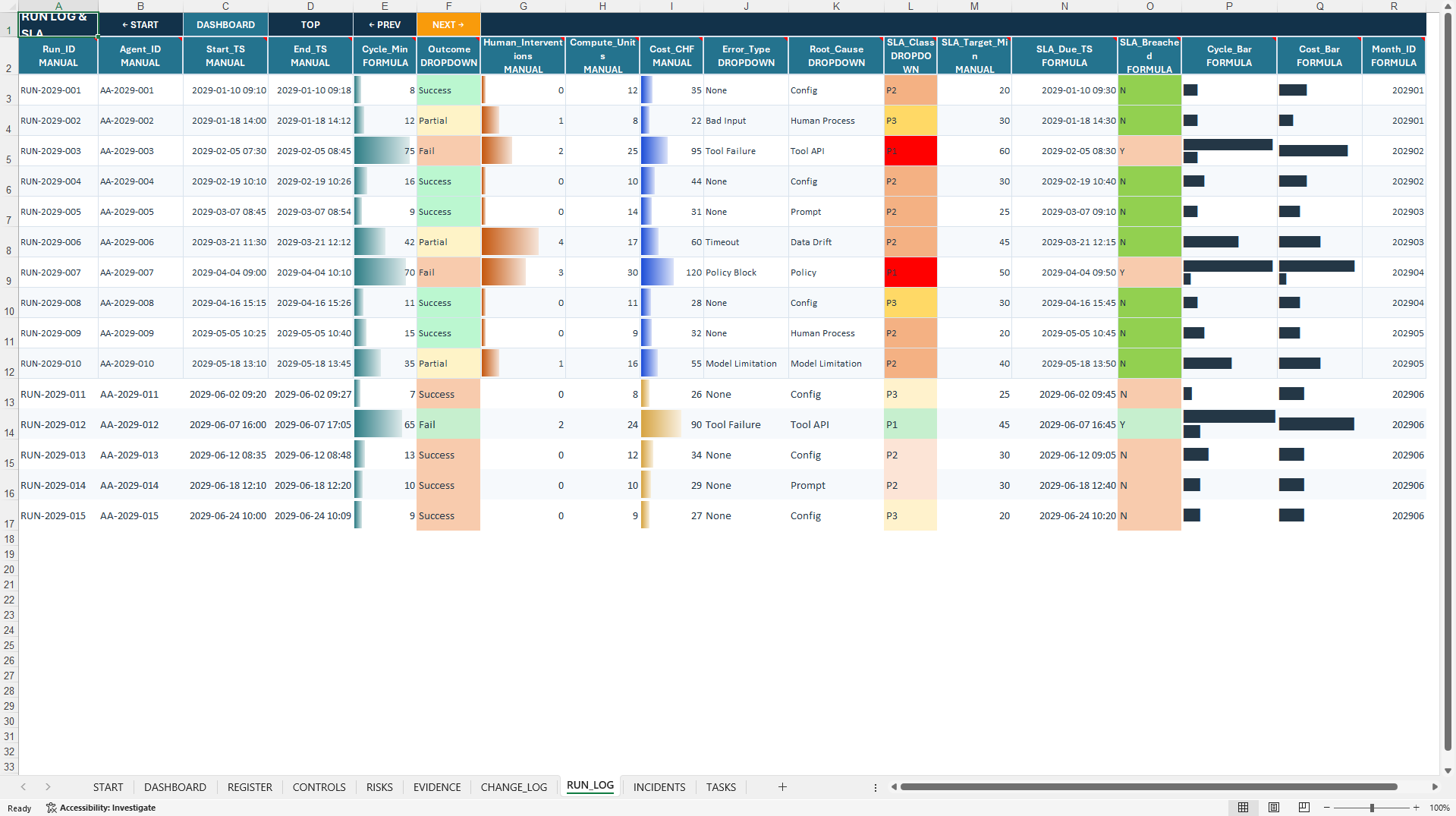Click the sheet tab options dots
The width and height of the screenshot is (1456, 816).
click(x=875, y=787)
